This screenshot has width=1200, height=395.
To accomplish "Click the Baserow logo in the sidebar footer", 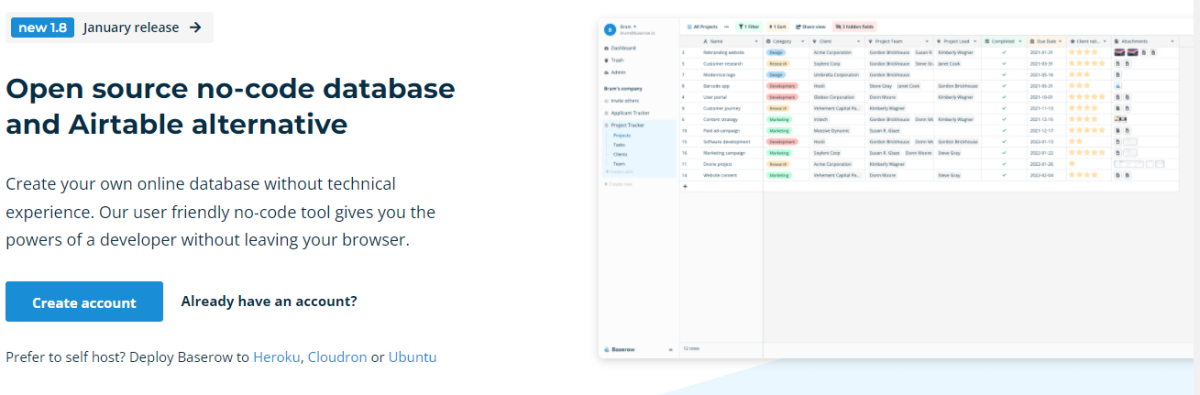I will 620,349.
